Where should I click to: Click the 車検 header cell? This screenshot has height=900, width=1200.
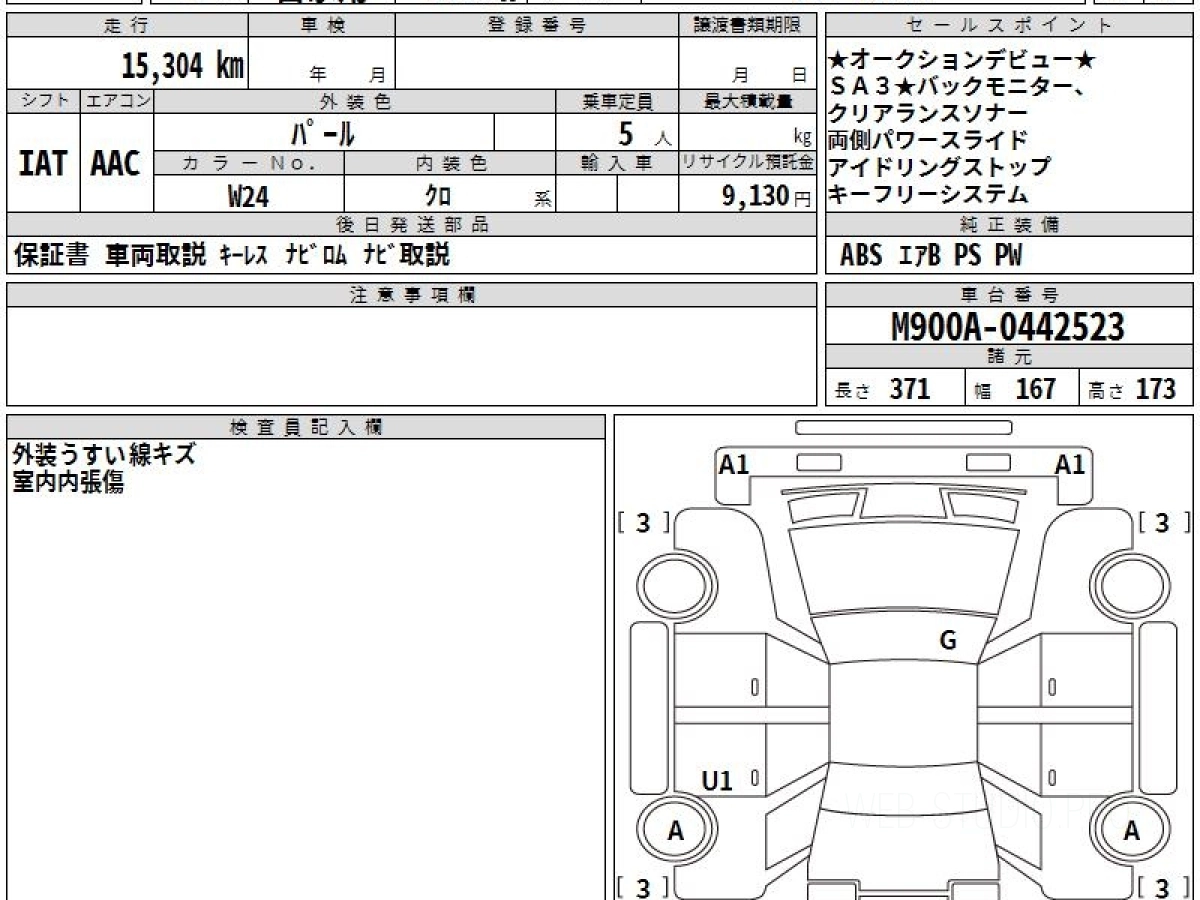point(322,26)
